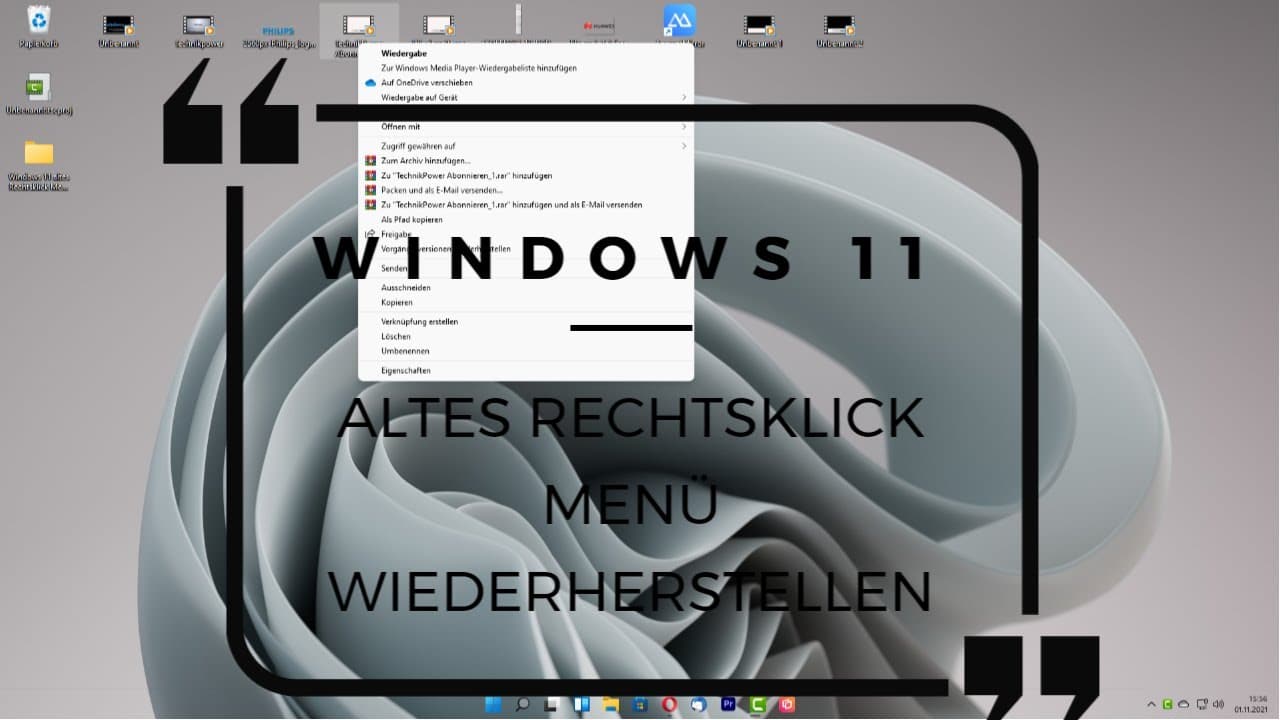Launch Opera browser from the taskbar
1280x720 pixels.
[x=669, y=705]
